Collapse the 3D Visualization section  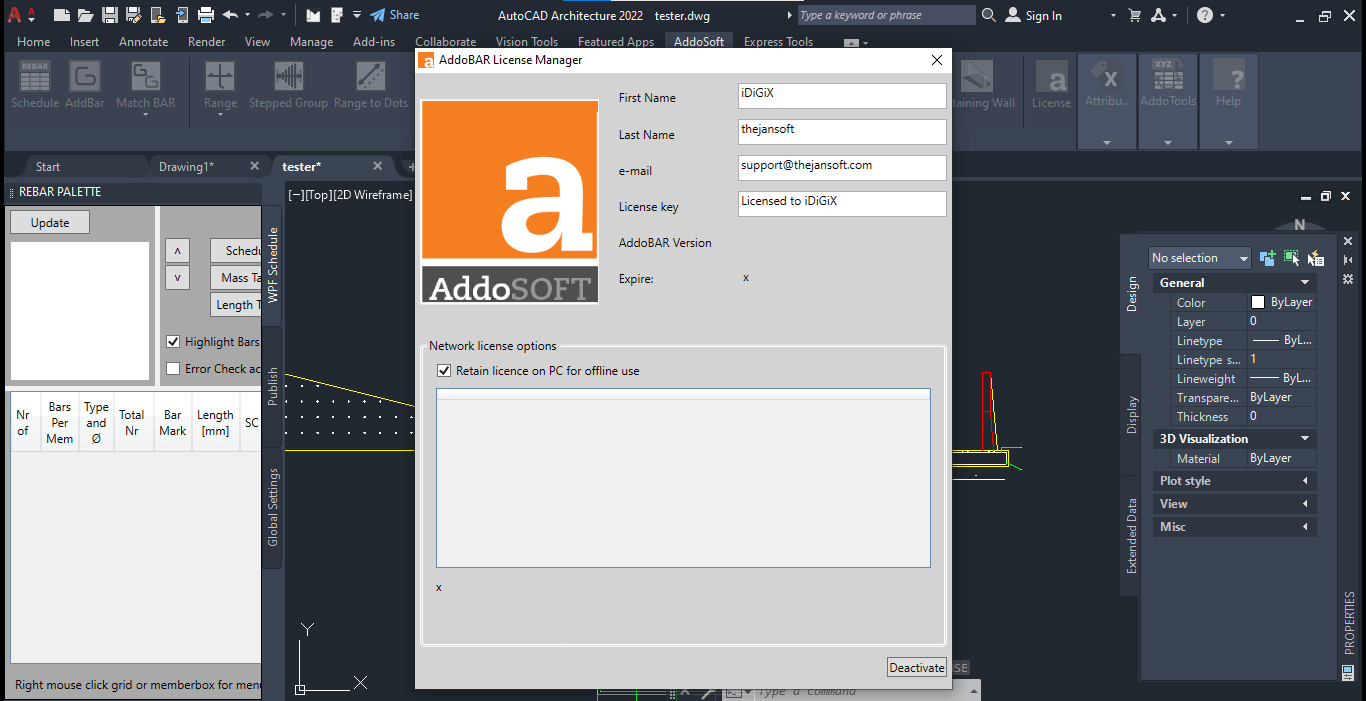point(1305,439)
